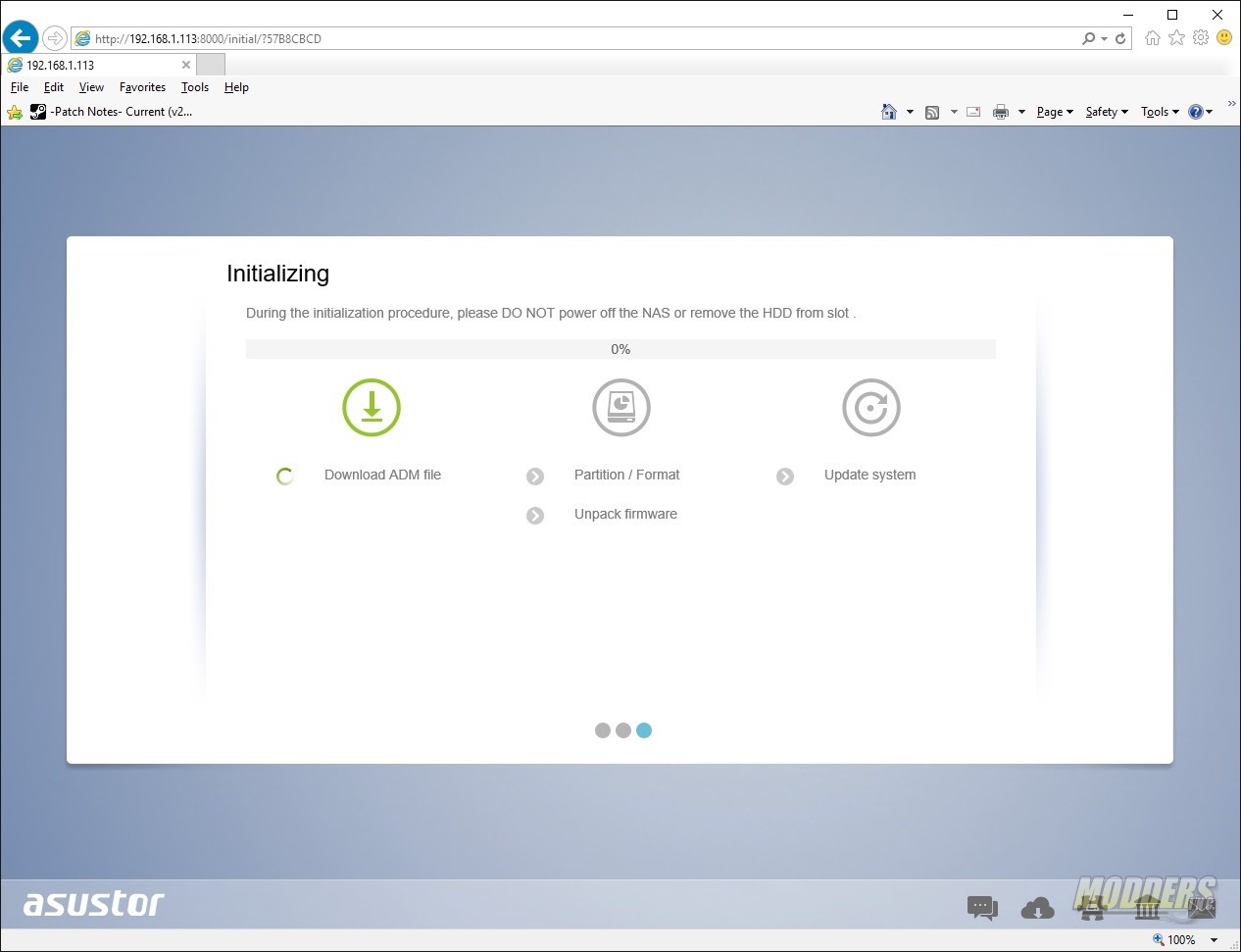Click the search magnifier in address bar

click(1088, 38)
